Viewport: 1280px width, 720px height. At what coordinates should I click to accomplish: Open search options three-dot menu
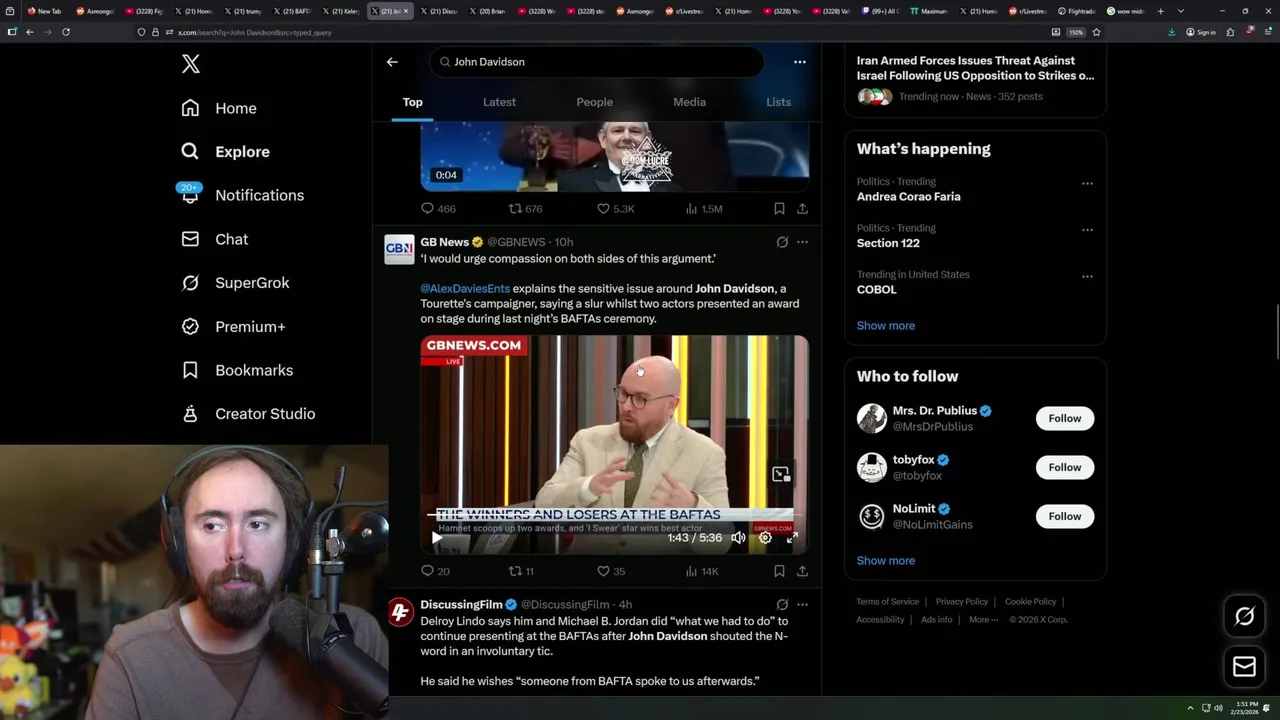799,62
